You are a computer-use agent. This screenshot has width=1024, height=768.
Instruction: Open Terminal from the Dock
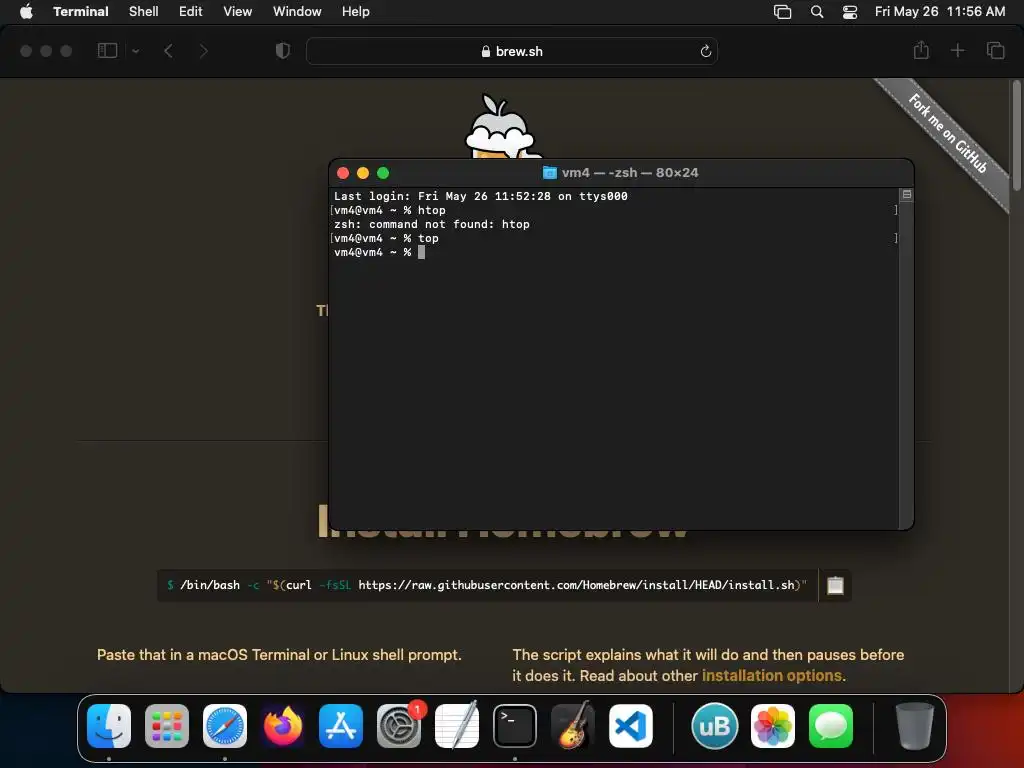pyautogui.click(x=515, y=726)
